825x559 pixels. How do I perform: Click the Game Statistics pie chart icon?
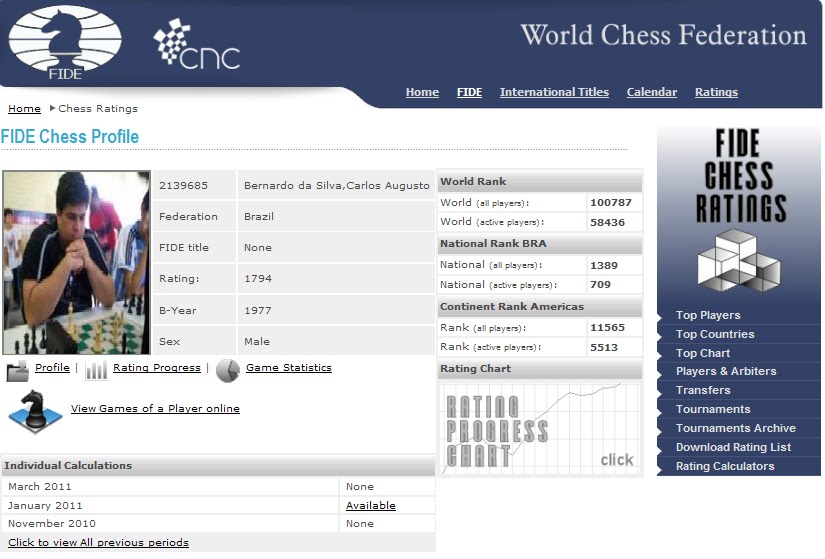tap(228, 371)
